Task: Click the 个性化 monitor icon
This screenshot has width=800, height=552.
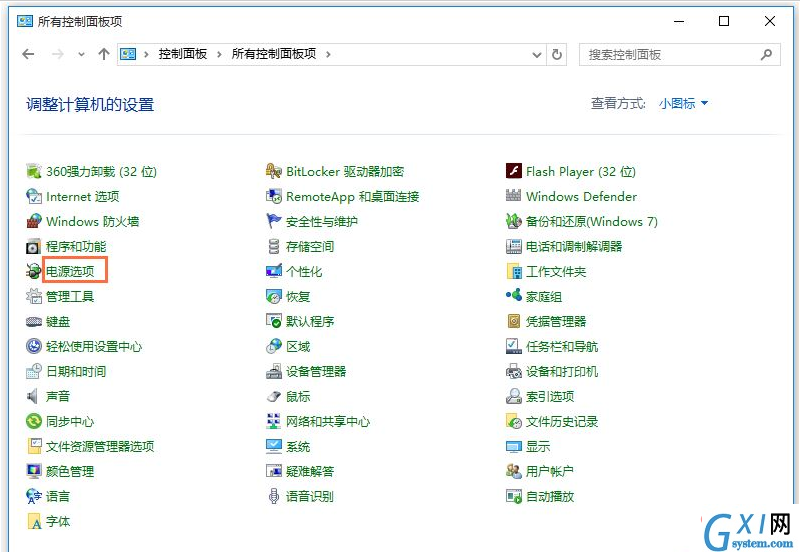Action: (x=274, y=271)
